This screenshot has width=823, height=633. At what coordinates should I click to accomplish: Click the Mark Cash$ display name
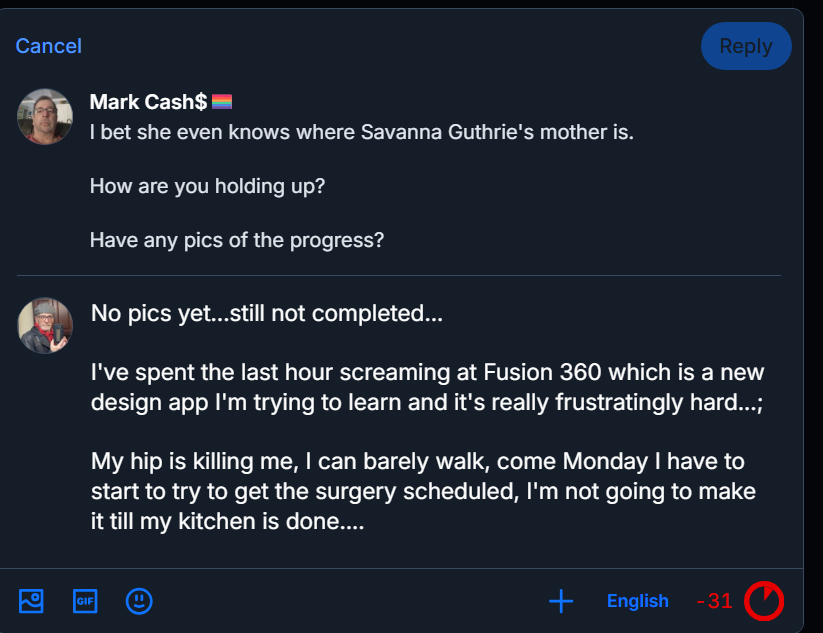[x=148, y=102]
